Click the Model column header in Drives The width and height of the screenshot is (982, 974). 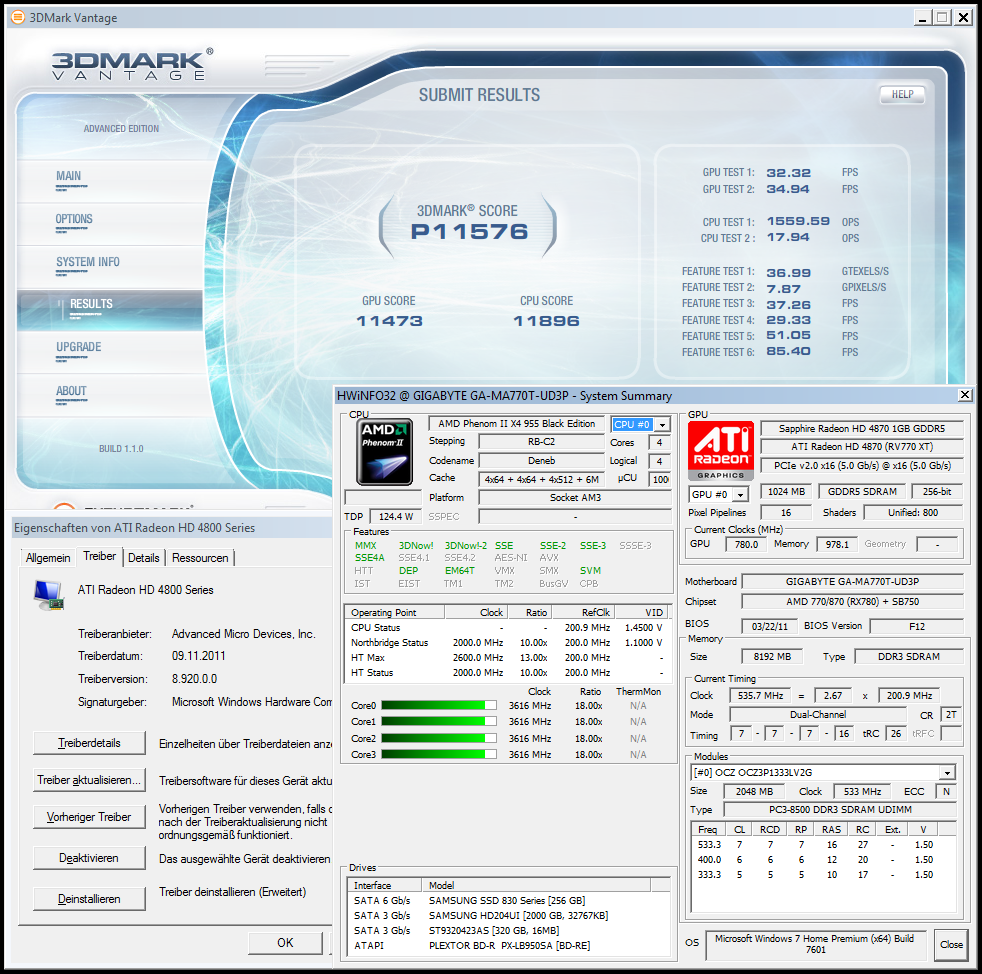(x=537, y=885)
